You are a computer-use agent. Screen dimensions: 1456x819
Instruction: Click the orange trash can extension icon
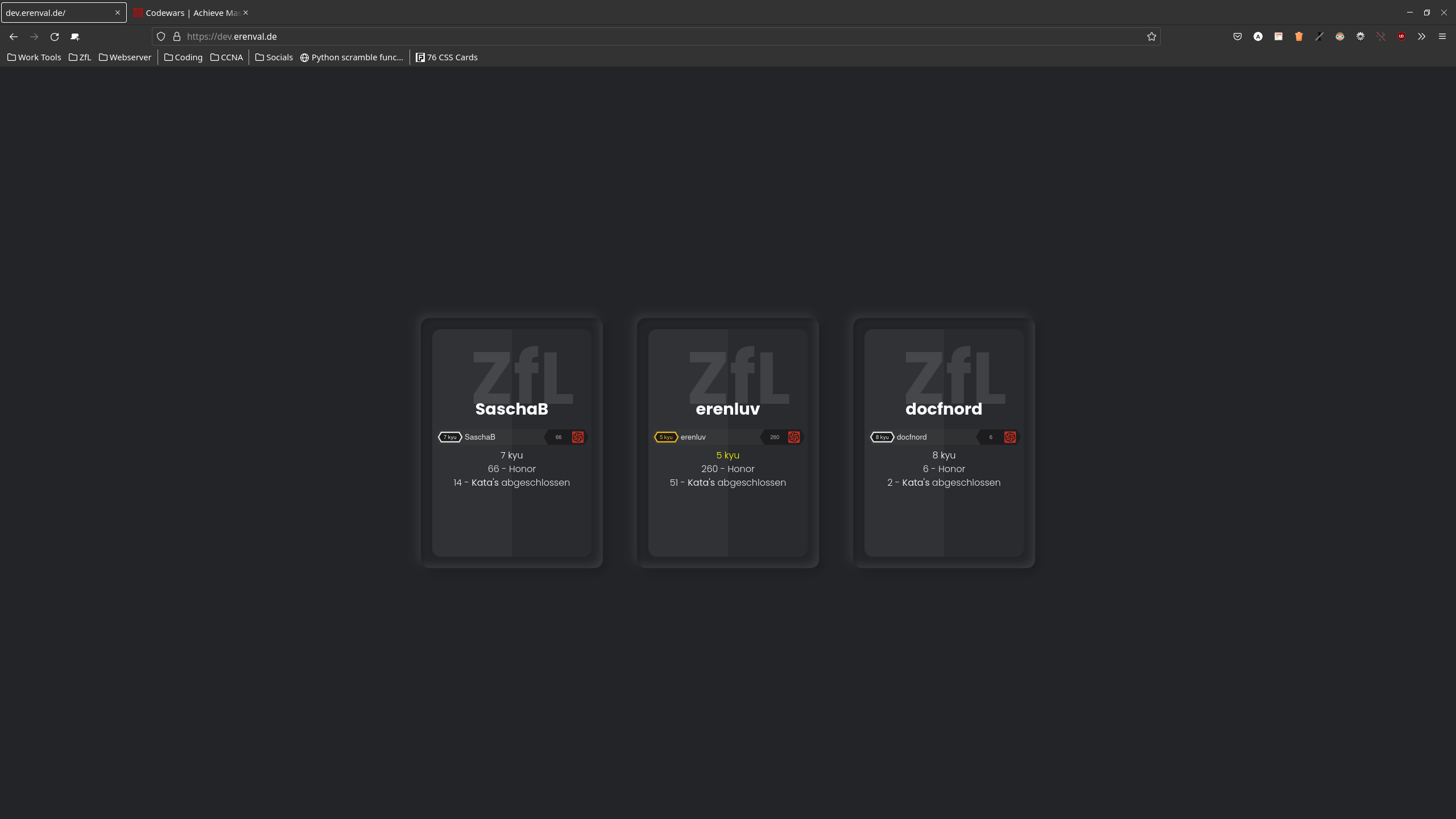click(x=1299, y=36)
